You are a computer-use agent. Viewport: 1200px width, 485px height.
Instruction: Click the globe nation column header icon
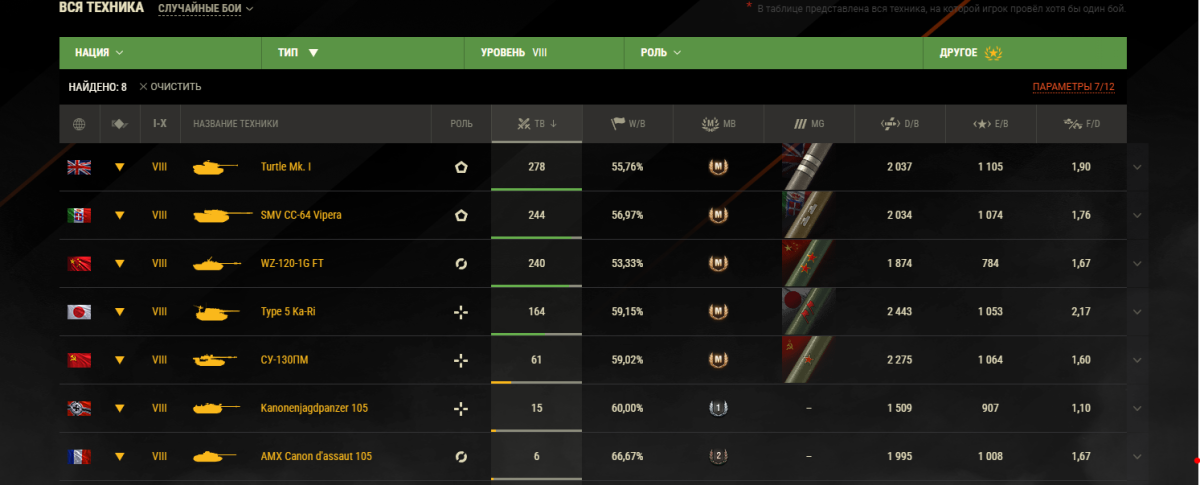click(79, 124)
